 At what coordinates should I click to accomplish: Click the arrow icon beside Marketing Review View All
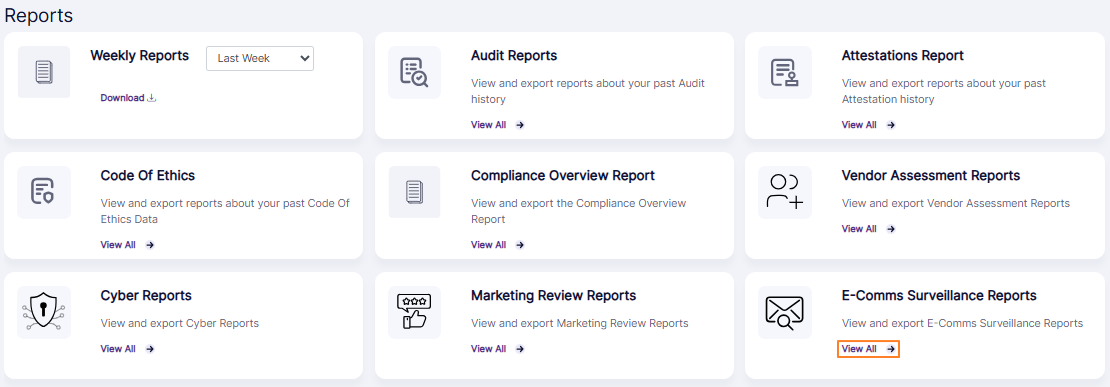pos(520,349)
